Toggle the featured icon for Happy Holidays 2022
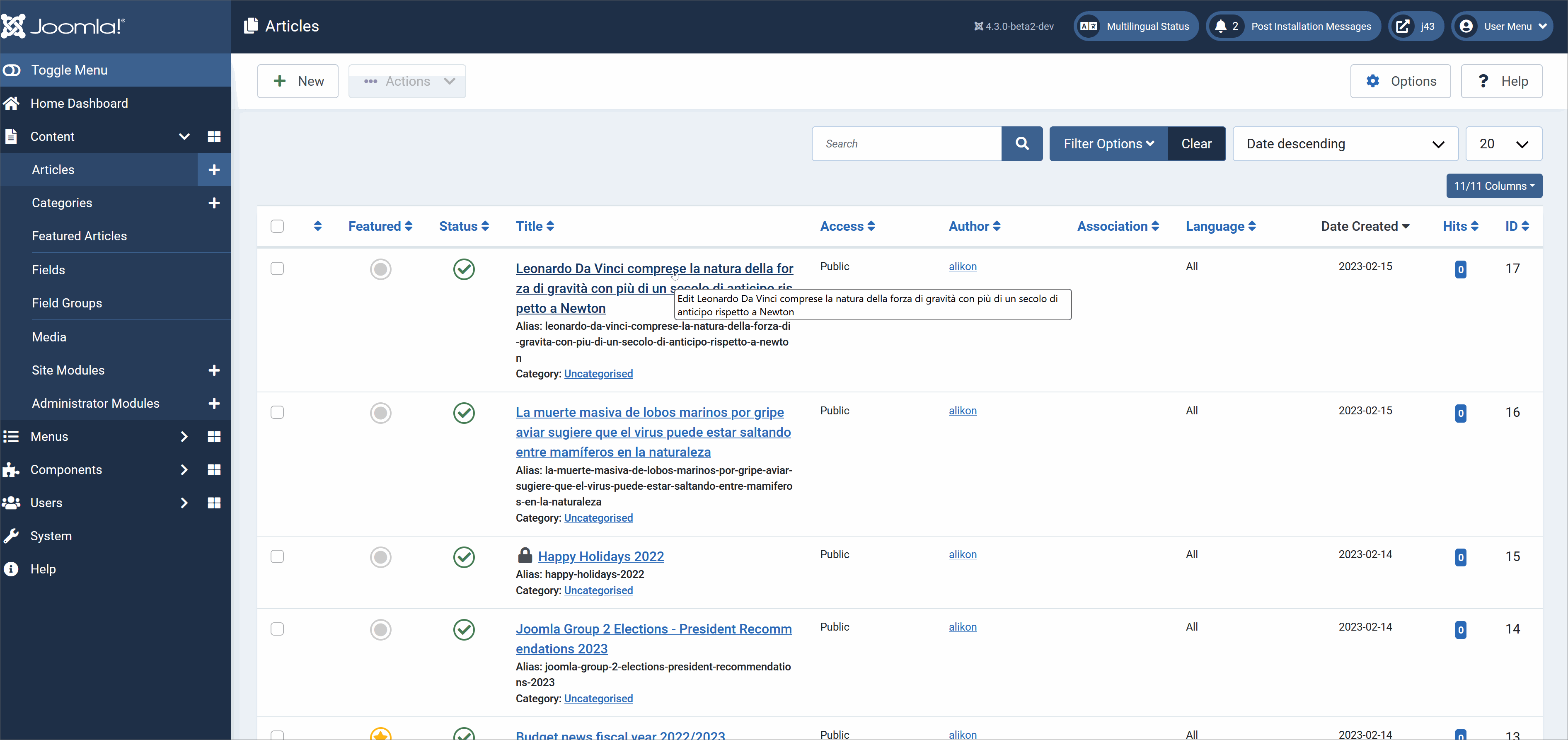 [x=380, y=557]
